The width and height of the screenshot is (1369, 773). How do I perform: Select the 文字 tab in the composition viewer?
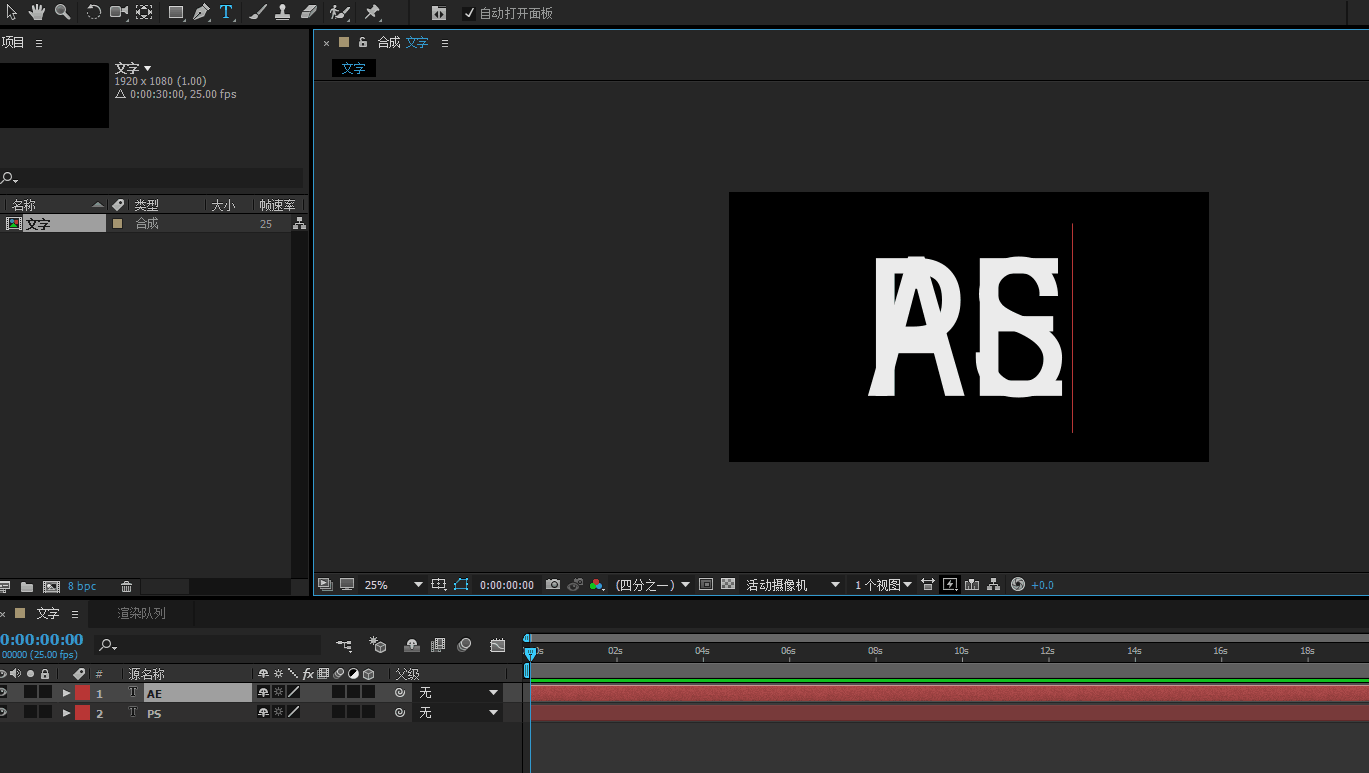(x=354, y=68)
